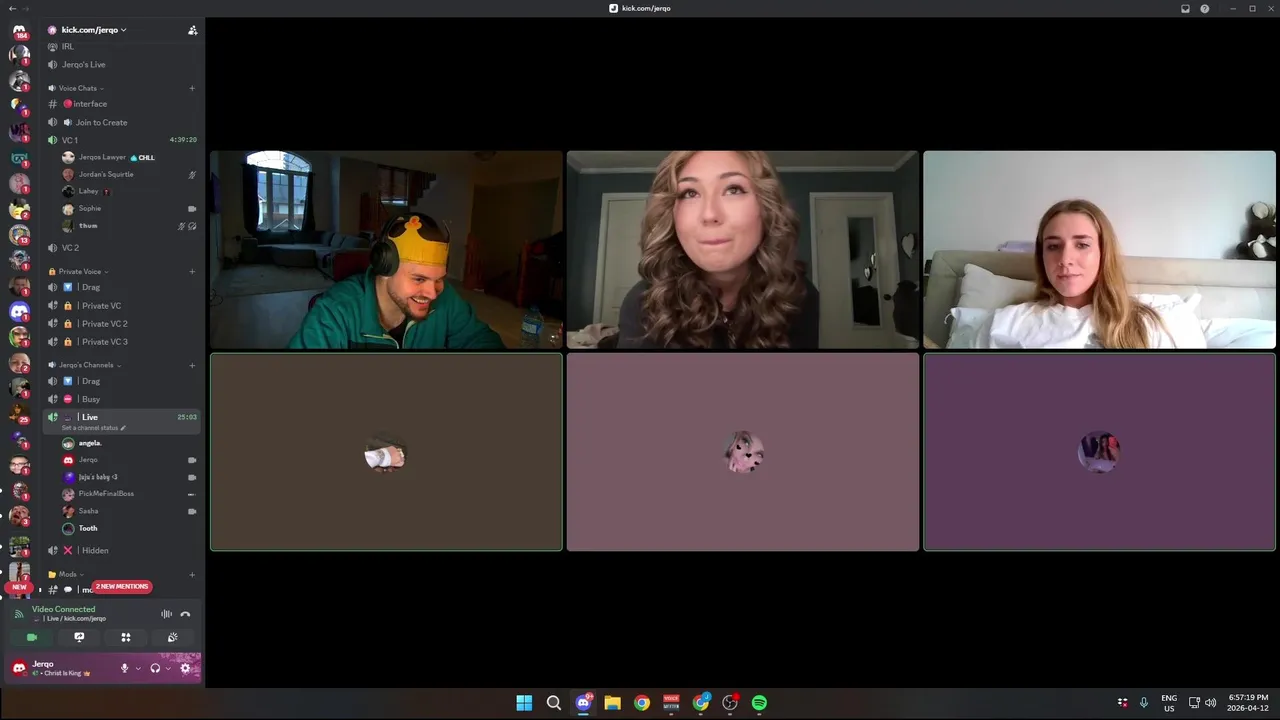This screenshot has width=1280, height=720.
Task: Select the pink avatar participant tile
Action: coord(742,452)
